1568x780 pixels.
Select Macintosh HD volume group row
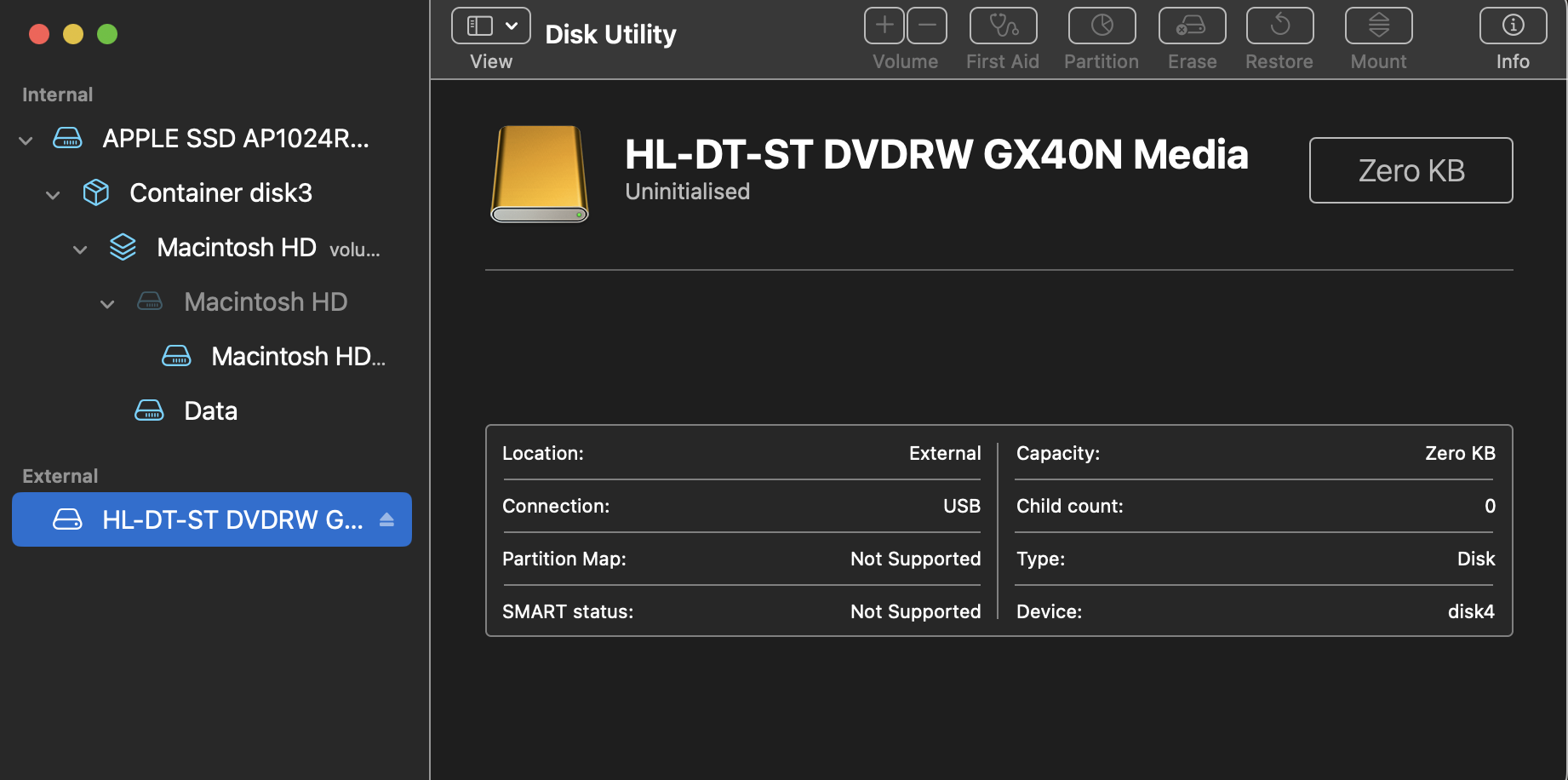[x=212, y=247]
